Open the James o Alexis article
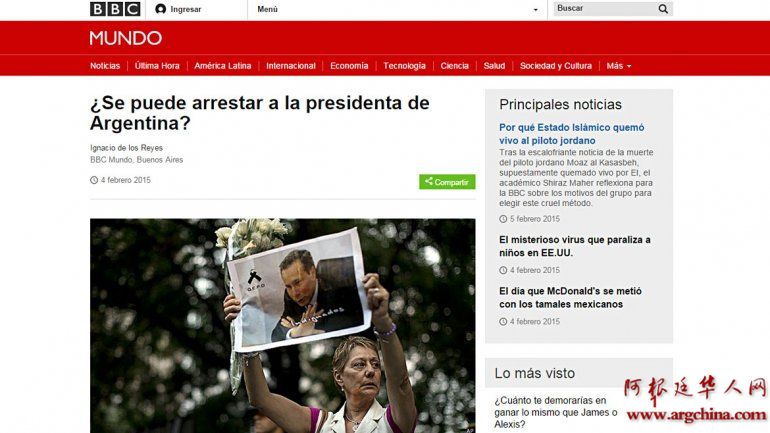770x433 pixels. click(555, 412)
